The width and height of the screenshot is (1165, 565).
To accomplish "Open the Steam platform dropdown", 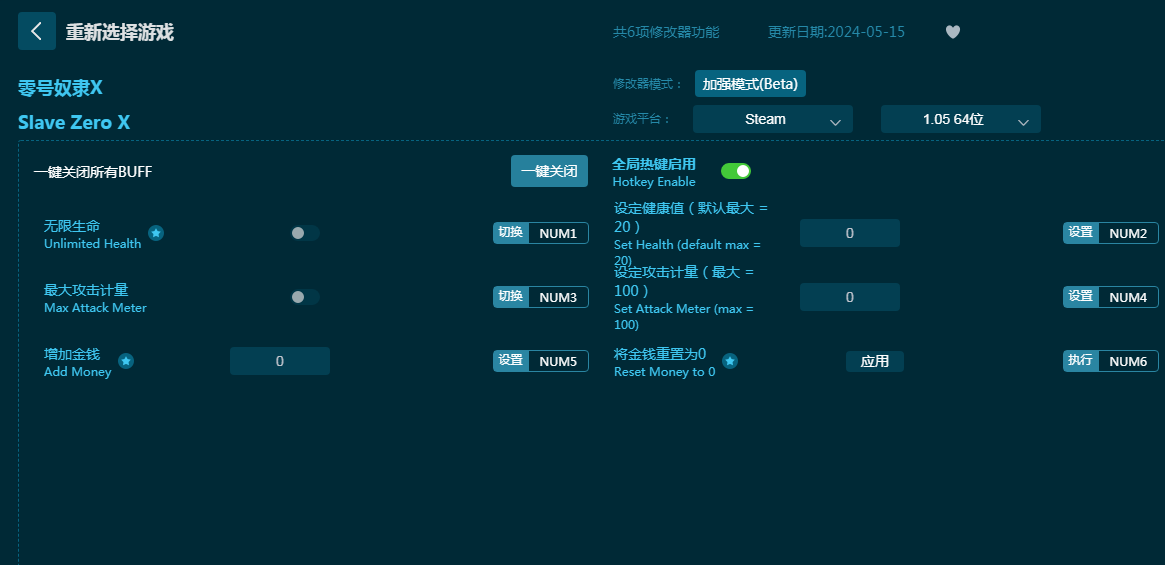I will click(x=773, y=119).
